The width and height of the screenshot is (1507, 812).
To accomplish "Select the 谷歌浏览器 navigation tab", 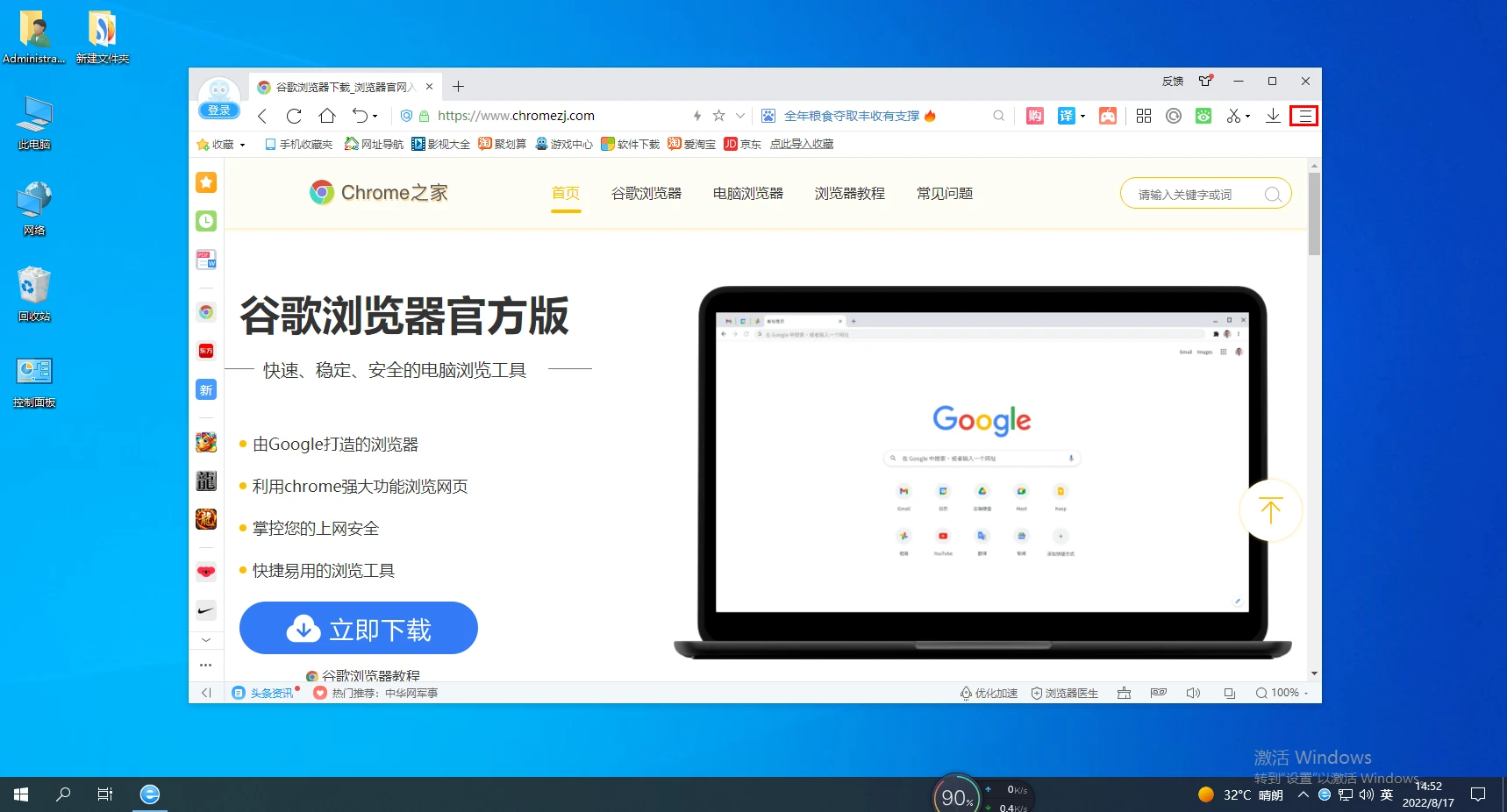I will tap(646, 194).
